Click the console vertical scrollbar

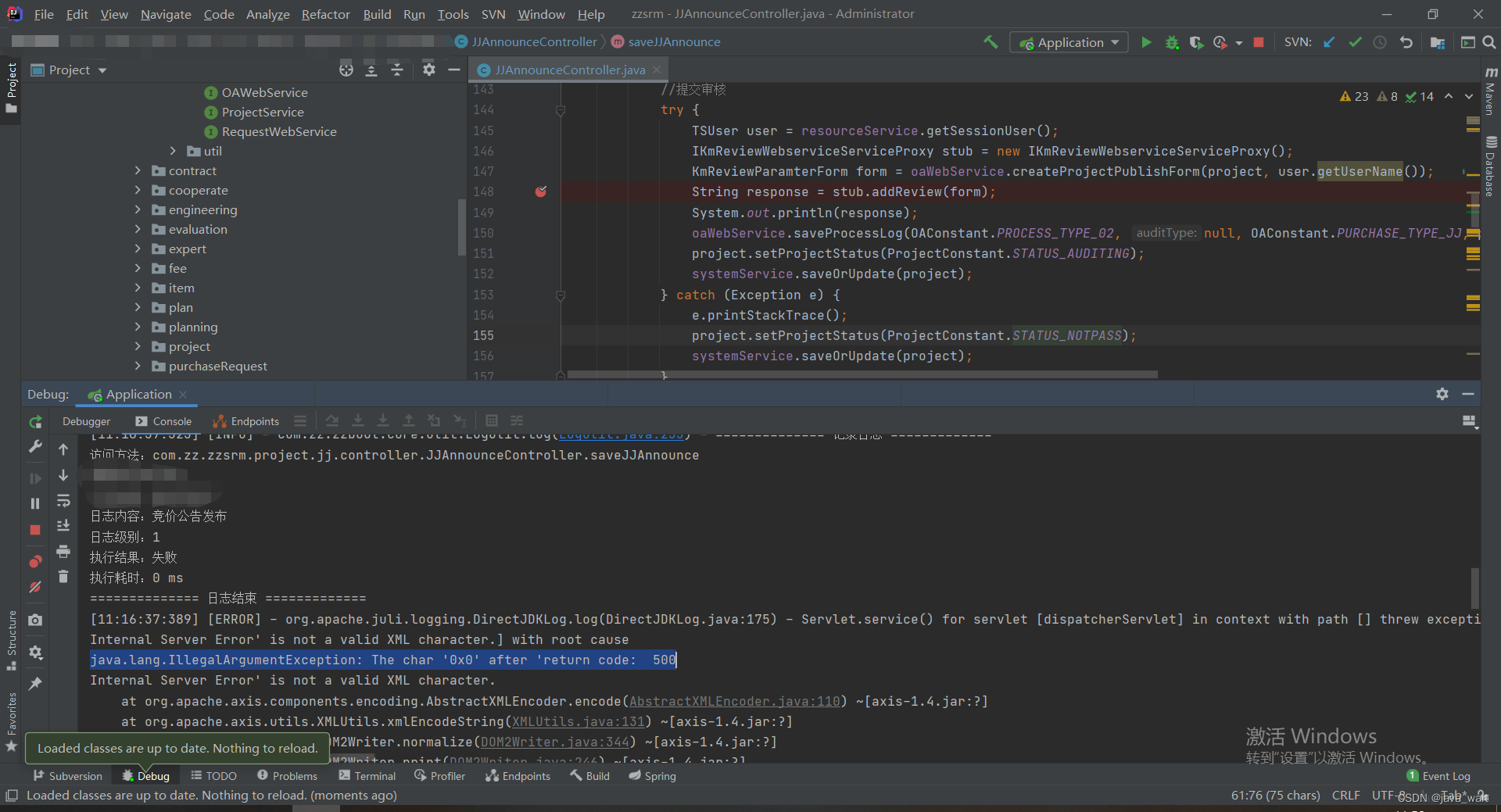coord(1475,588)
